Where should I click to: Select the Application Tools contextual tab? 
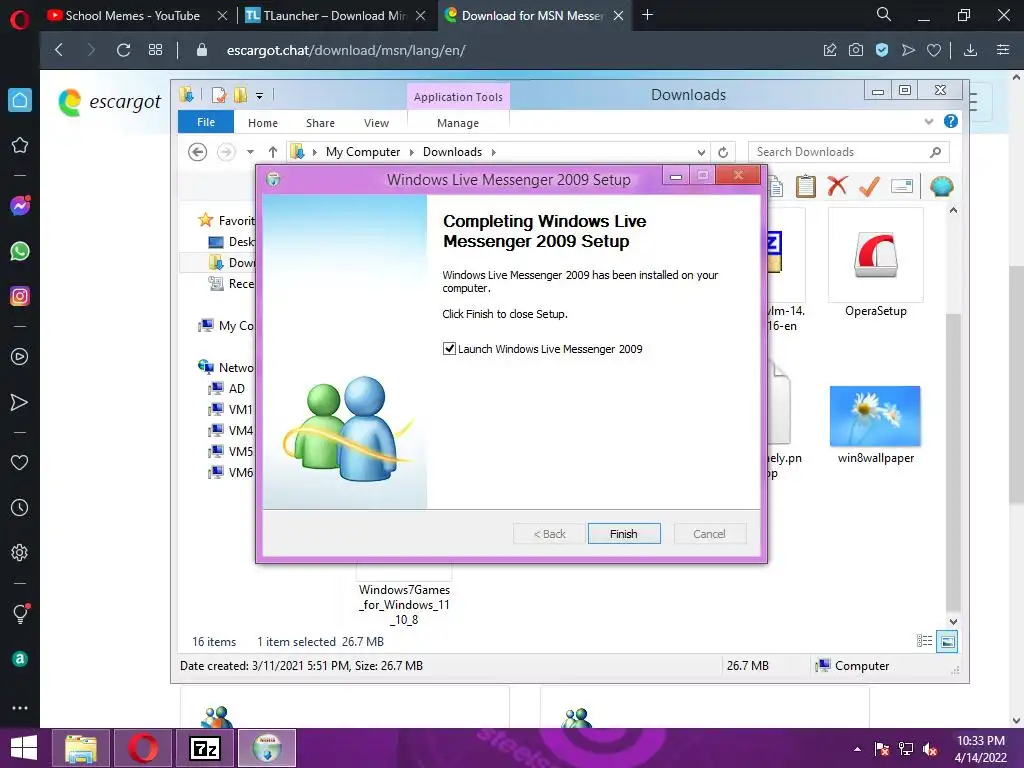point(458,97)
